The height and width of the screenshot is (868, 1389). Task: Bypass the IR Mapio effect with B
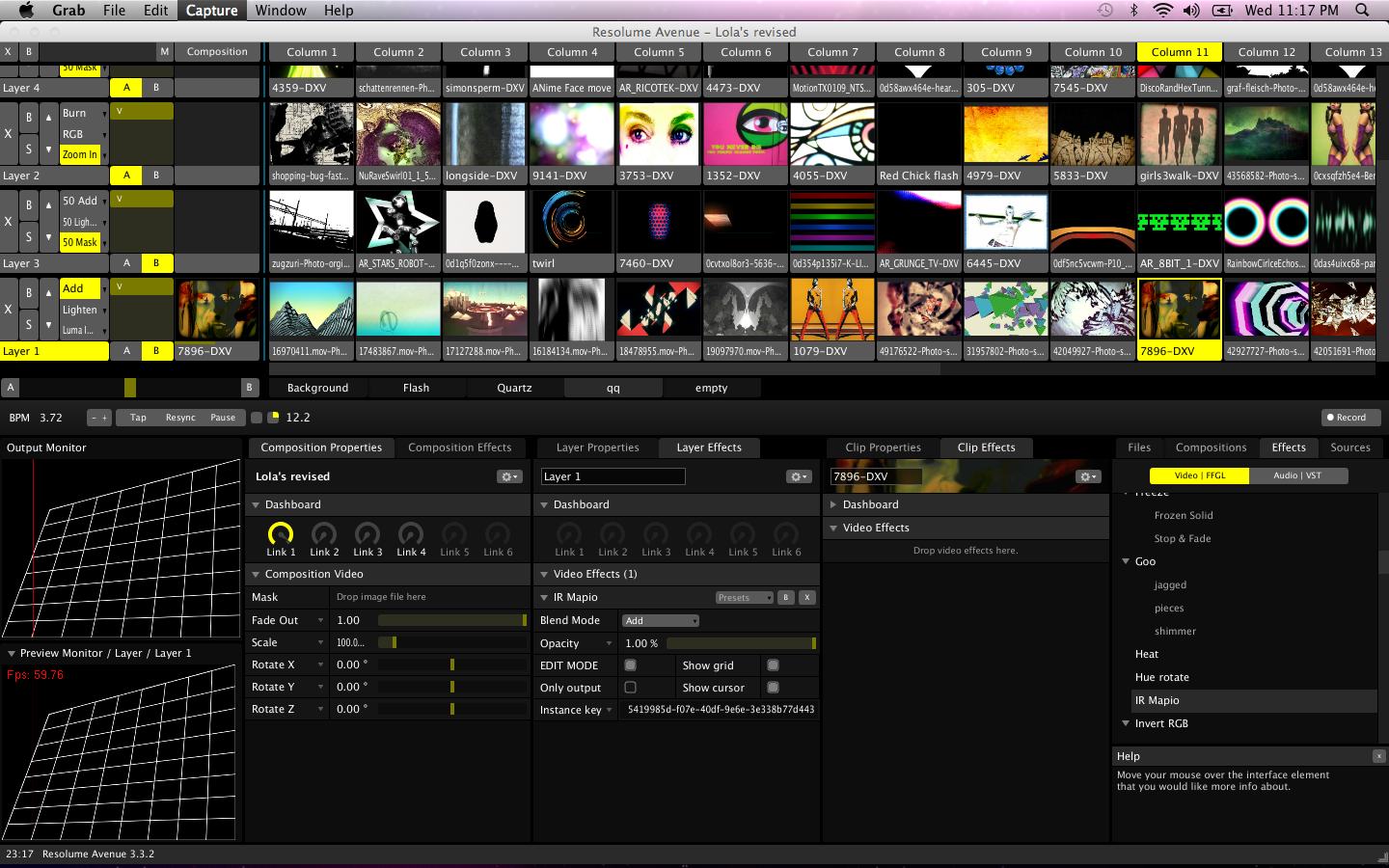[x=786, y=597]
